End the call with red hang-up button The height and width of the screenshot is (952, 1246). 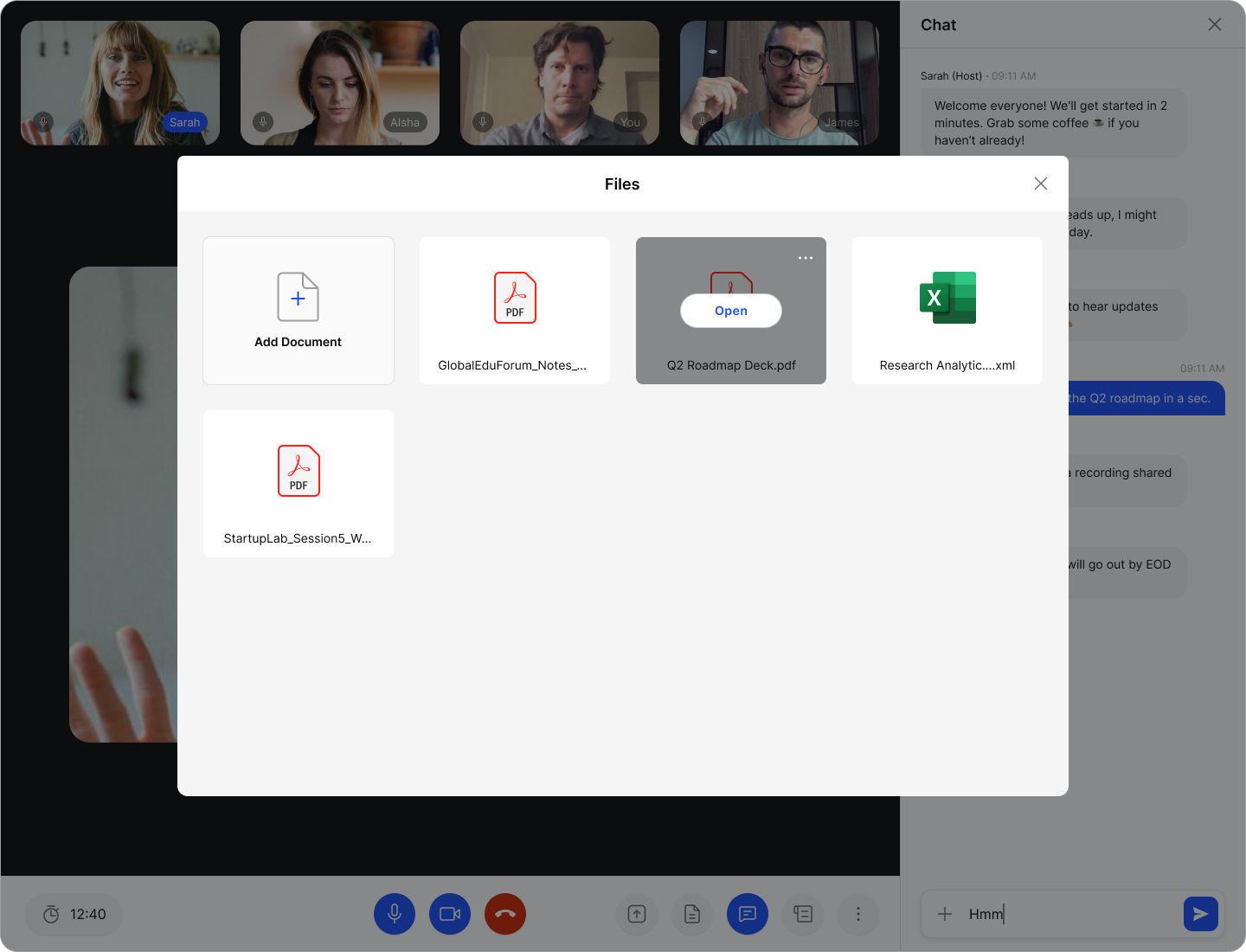click(505, 914)
